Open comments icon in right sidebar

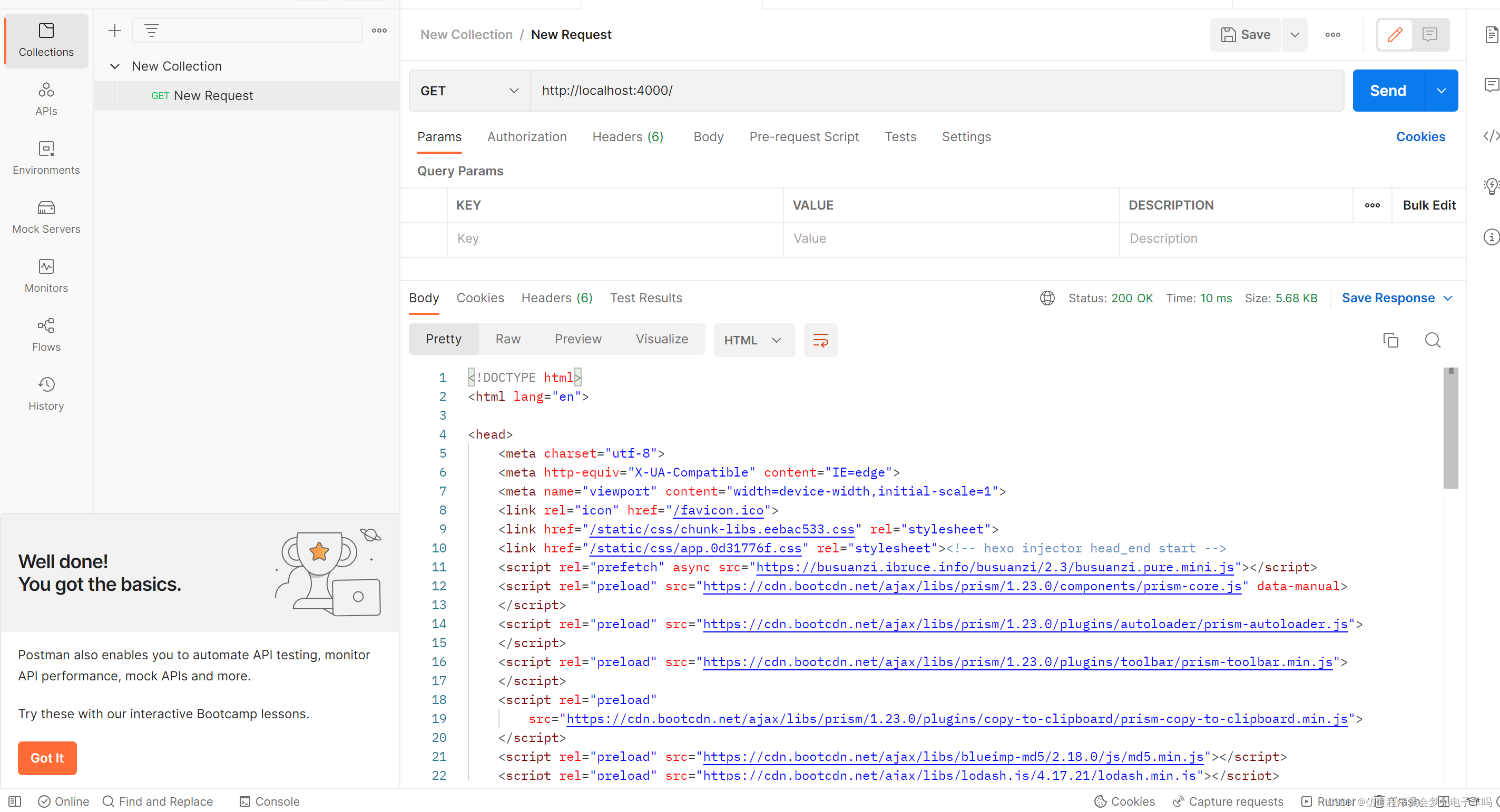[x=1491, y=85]
